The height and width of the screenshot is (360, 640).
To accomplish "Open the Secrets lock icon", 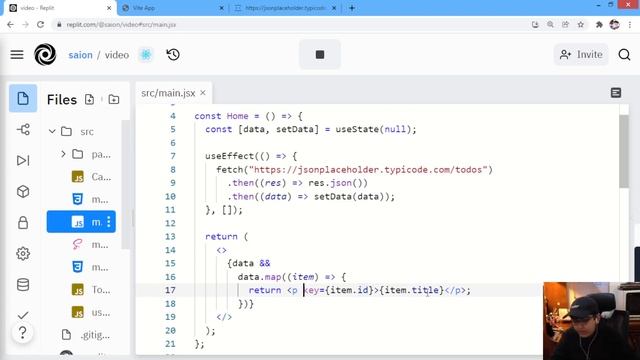I will pyautogui.click(x=23, y=222).
